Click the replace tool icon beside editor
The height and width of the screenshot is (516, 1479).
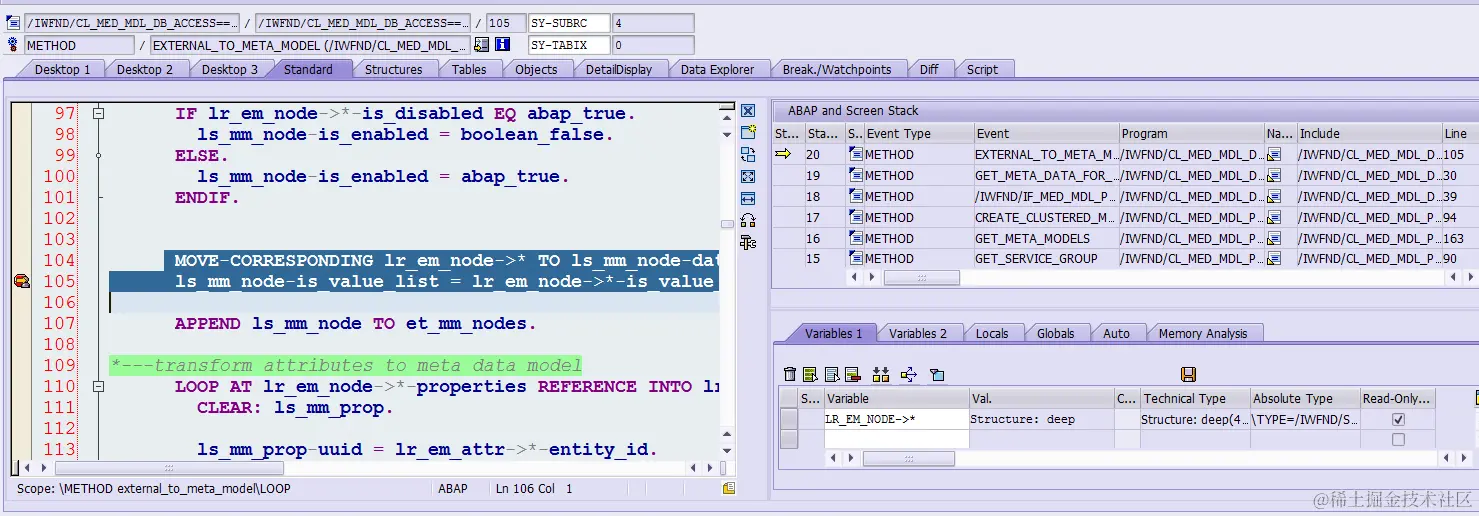tap(747, 154)
